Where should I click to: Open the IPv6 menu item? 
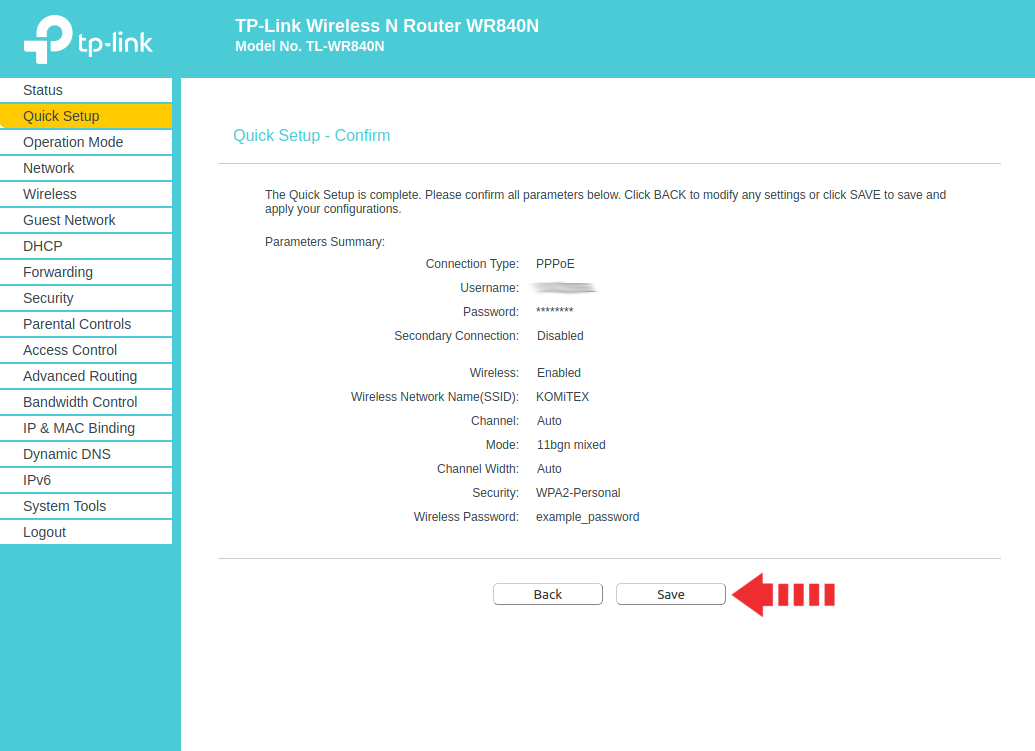tap(86, 480)
